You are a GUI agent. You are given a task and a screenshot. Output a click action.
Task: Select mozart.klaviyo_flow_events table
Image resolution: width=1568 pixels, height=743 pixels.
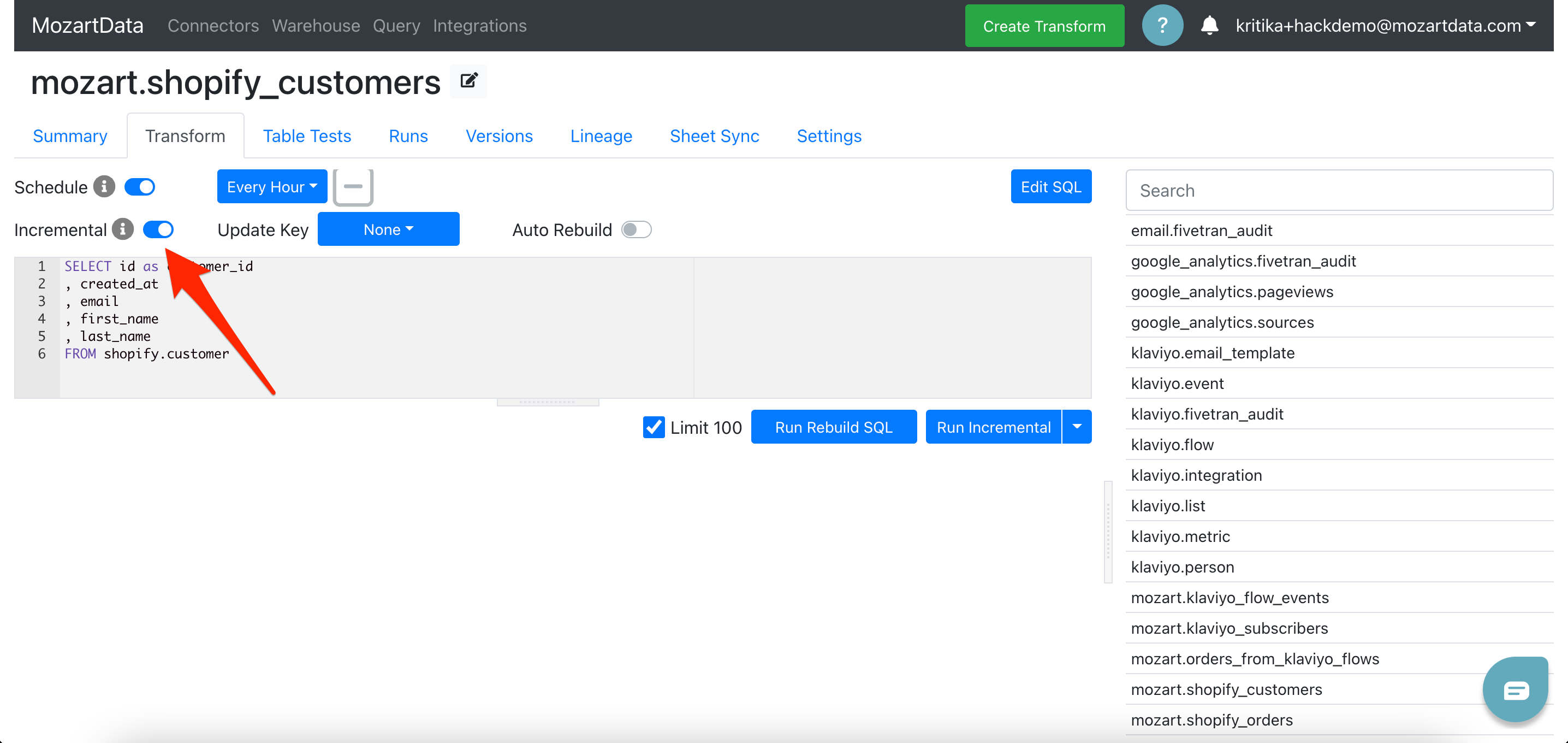[1339, 598]
